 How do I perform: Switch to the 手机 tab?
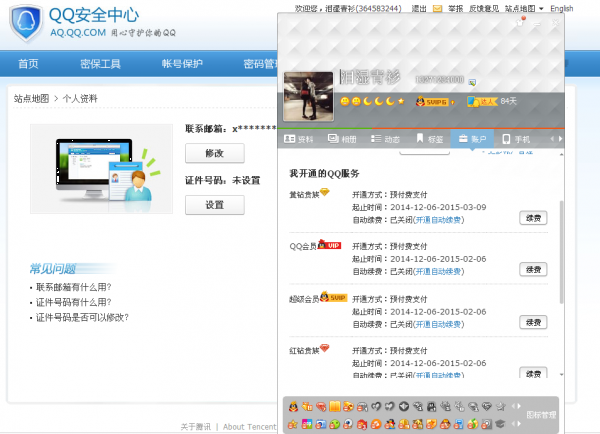tap(516, 139)
